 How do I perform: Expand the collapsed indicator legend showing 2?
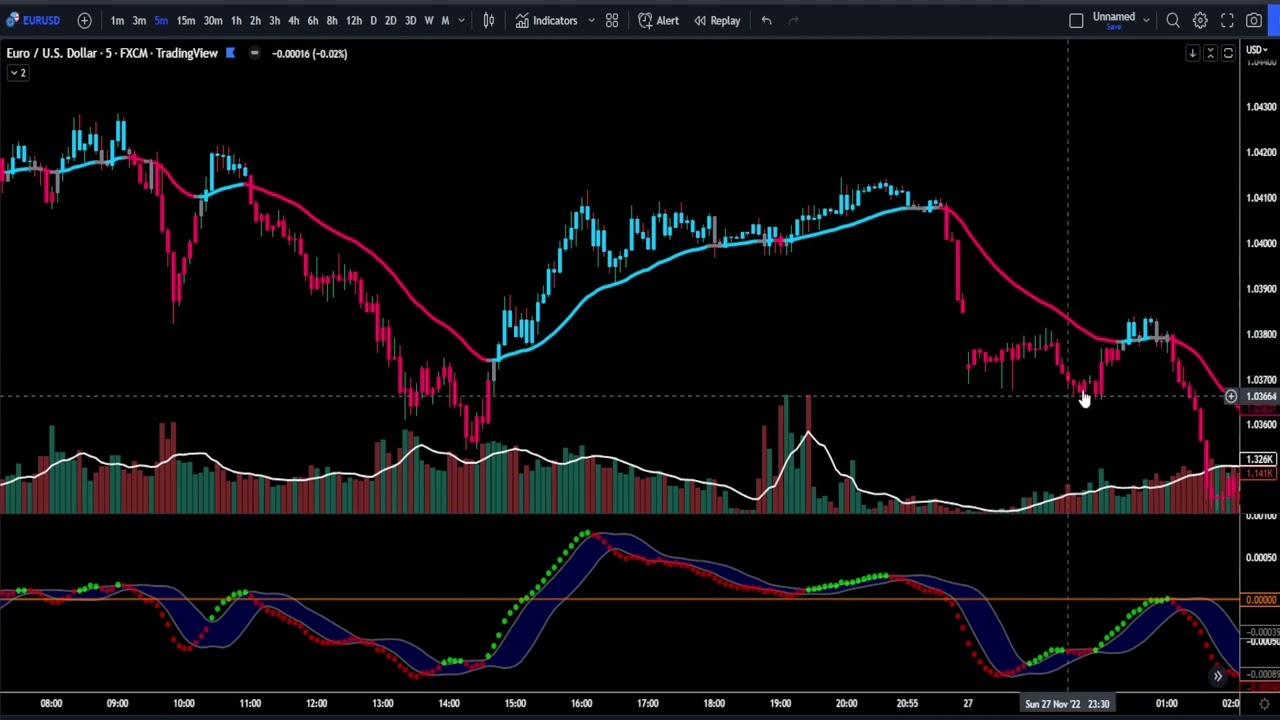point(18,73)
